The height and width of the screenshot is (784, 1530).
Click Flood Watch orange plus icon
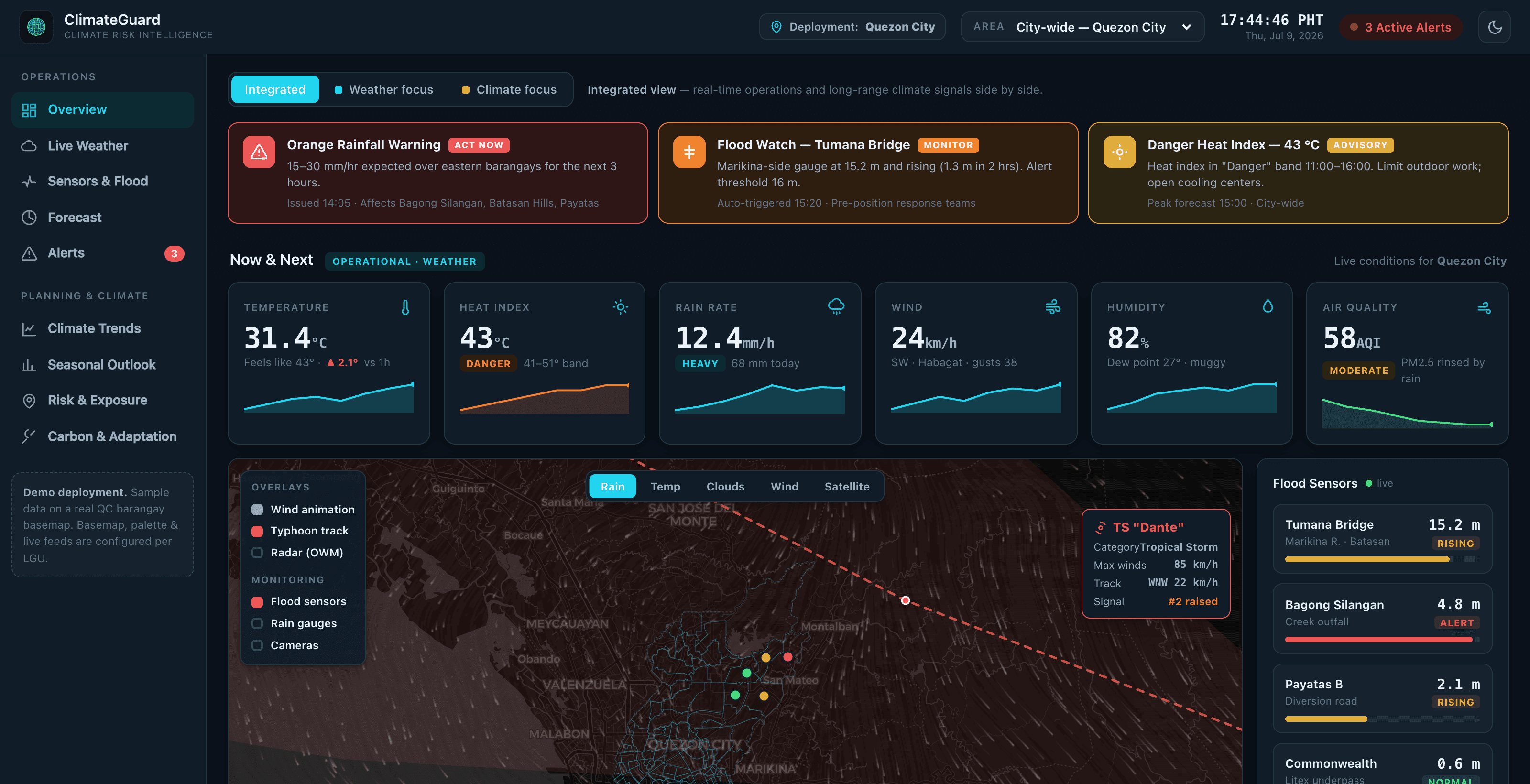[689, 152]
